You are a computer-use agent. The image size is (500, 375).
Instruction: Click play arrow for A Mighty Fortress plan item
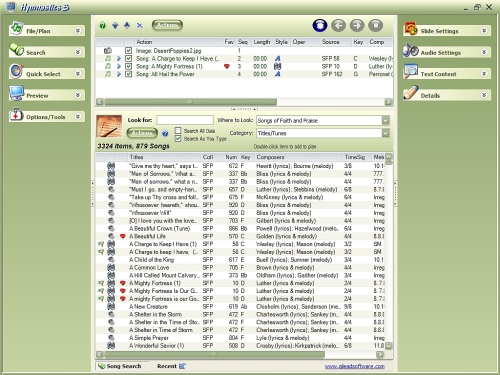click(x=119, y=66)
